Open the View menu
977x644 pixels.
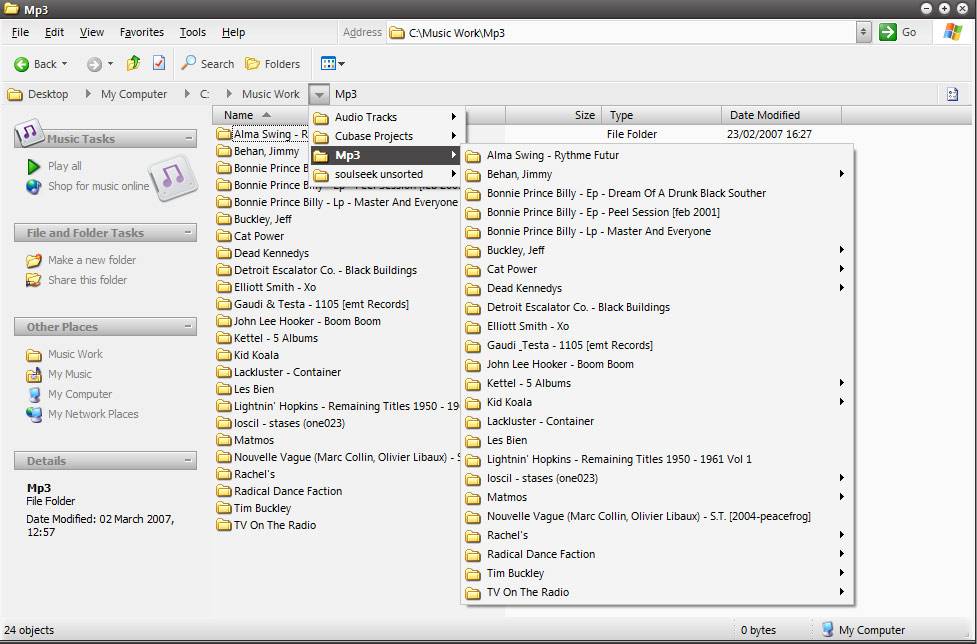click(x=92, y=32)
